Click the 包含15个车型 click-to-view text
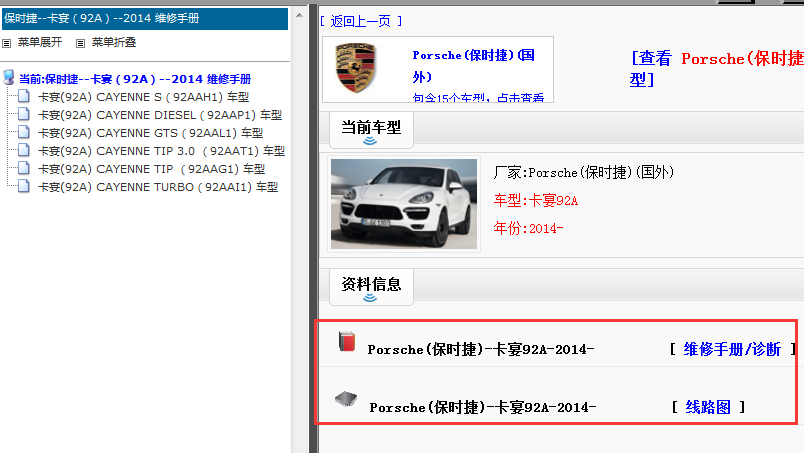 pos(478,97)
